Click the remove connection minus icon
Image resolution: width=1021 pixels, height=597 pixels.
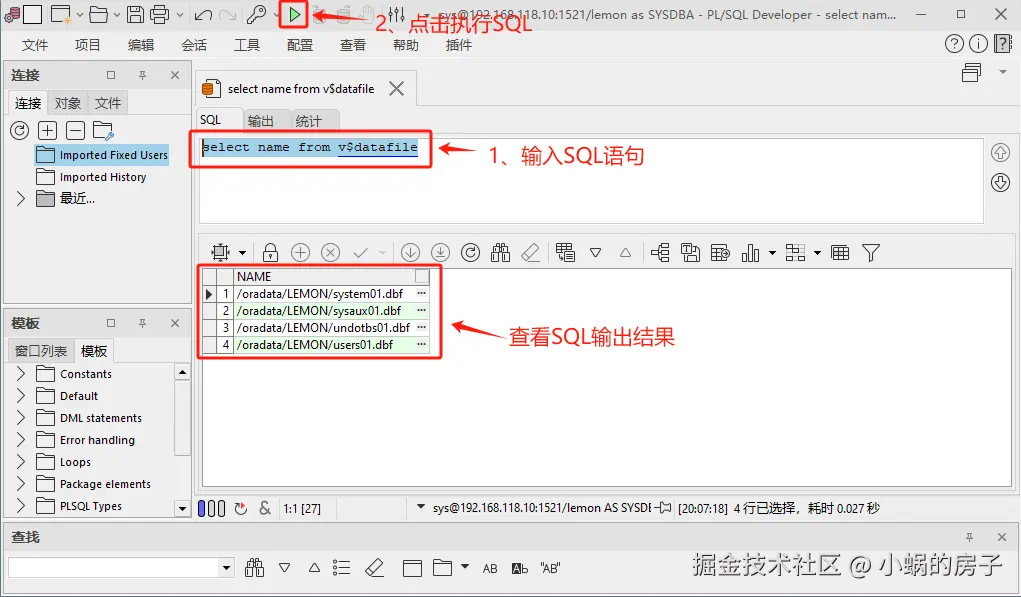pyautogui.click(x=76, y=131)
